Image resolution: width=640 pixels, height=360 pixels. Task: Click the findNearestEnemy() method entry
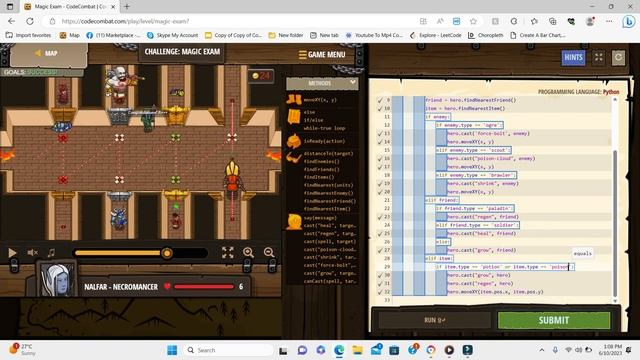[x=328, y=193]
